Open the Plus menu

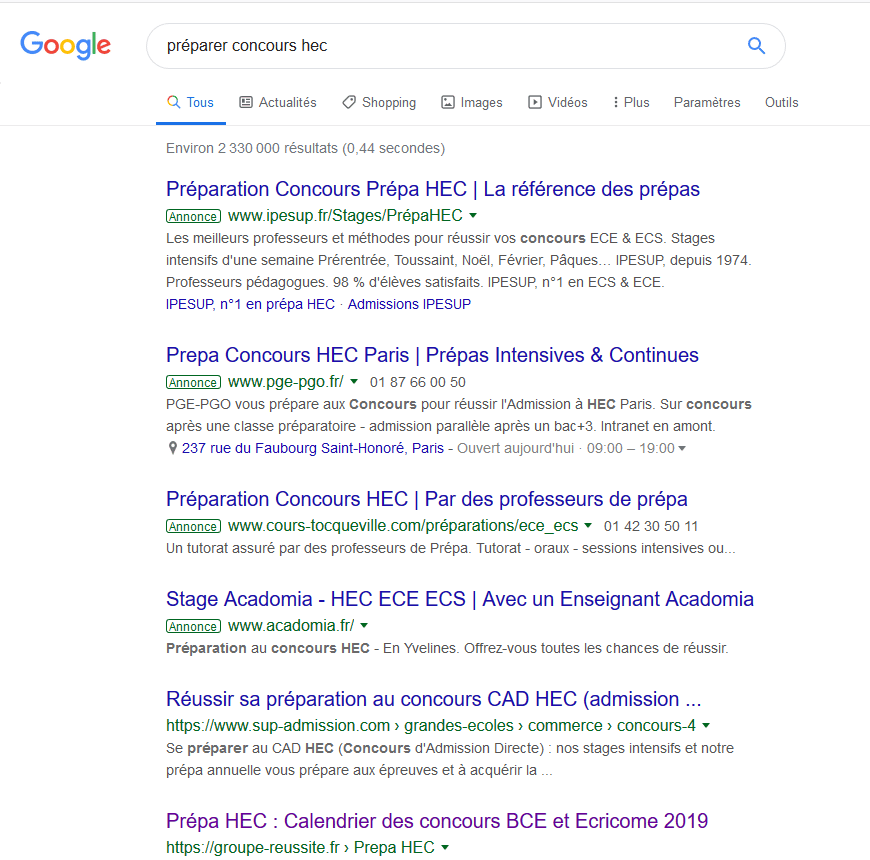[631, 103]
